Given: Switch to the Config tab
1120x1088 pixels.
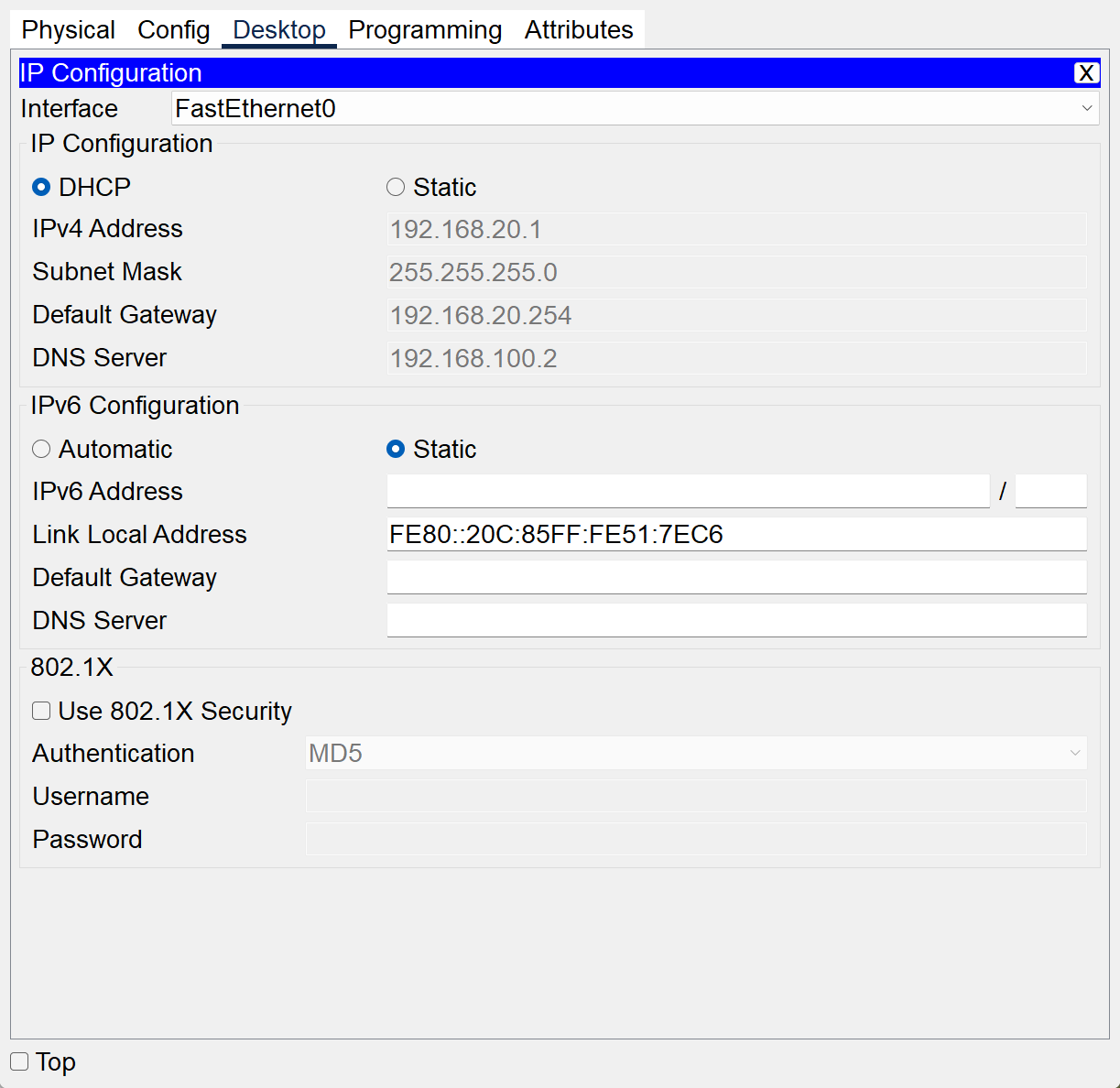Looking at the screenshot, I should [x=173, y=29].
